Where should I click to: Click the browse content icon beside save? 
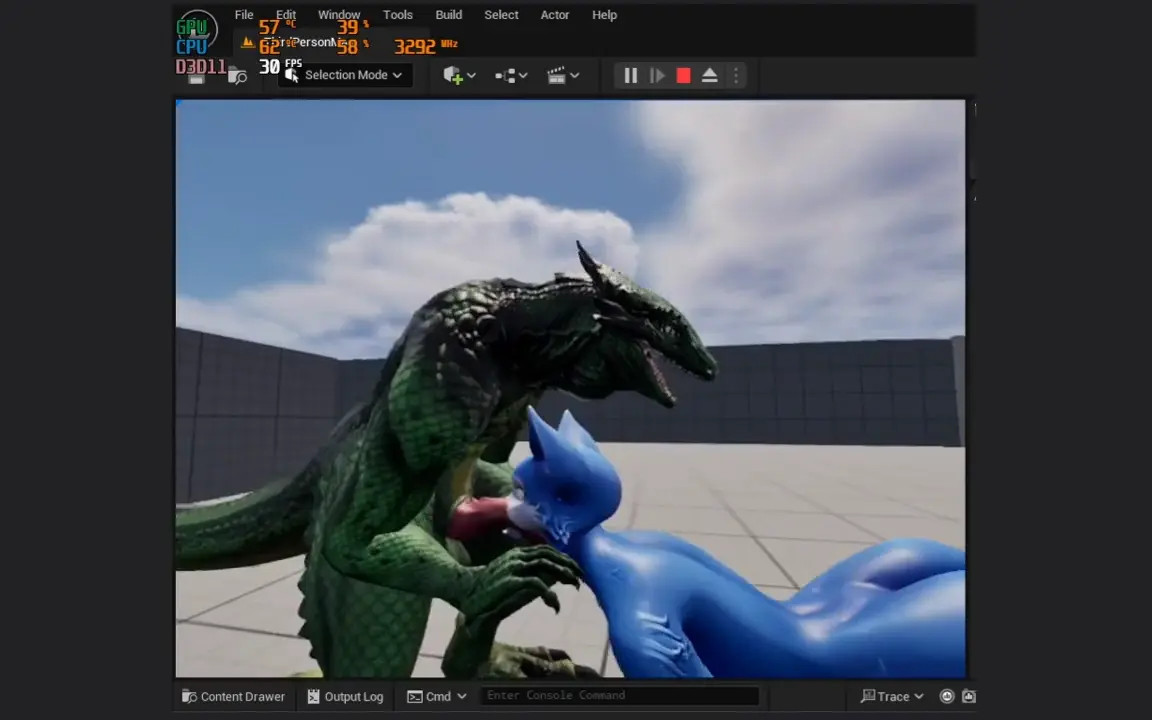237,76
